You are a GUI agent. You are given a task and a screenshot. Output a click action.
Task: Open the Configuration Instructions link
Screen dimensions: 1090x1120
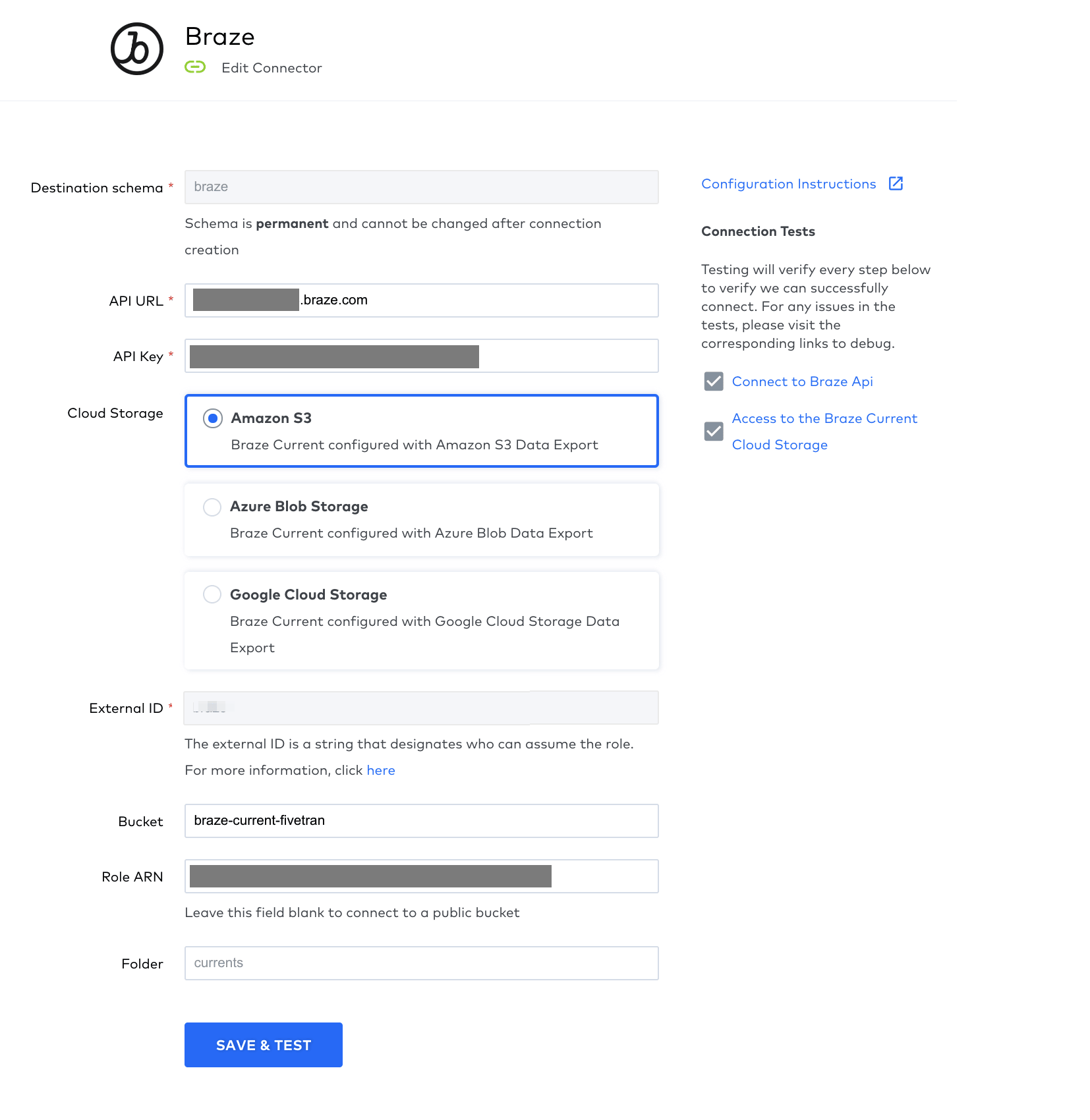(789, 184)
